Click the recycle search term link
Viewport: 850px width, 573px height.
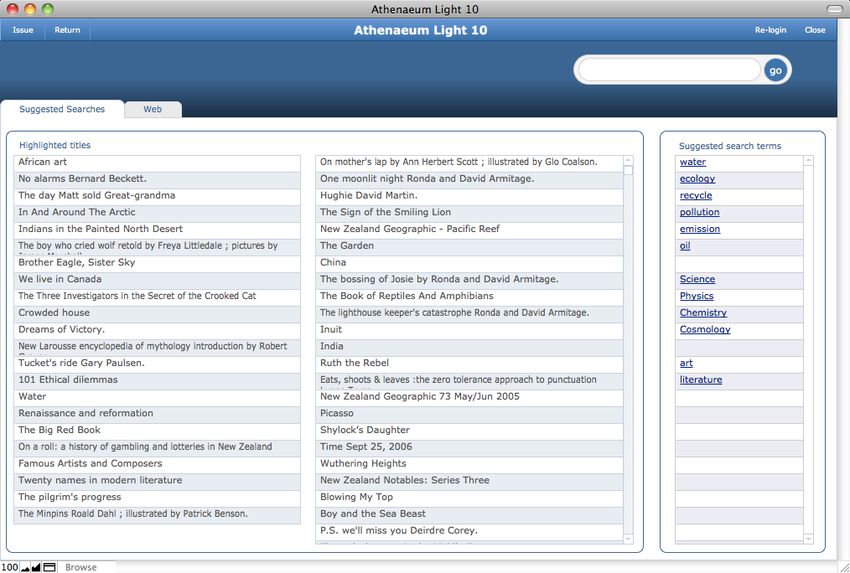[696, 195]
